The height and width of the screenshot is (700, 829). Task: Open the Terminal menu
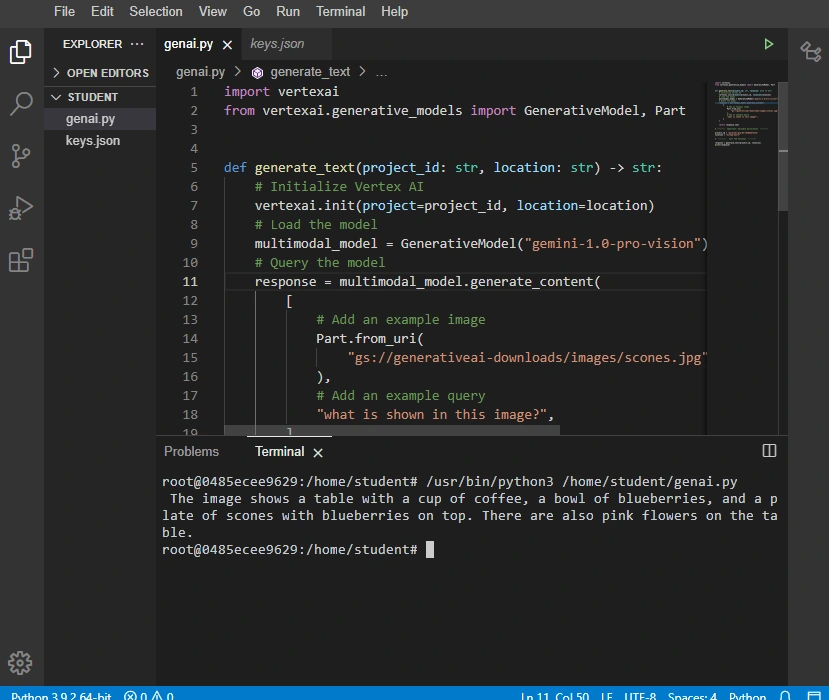pyautogui.click(x=340, y=12)
